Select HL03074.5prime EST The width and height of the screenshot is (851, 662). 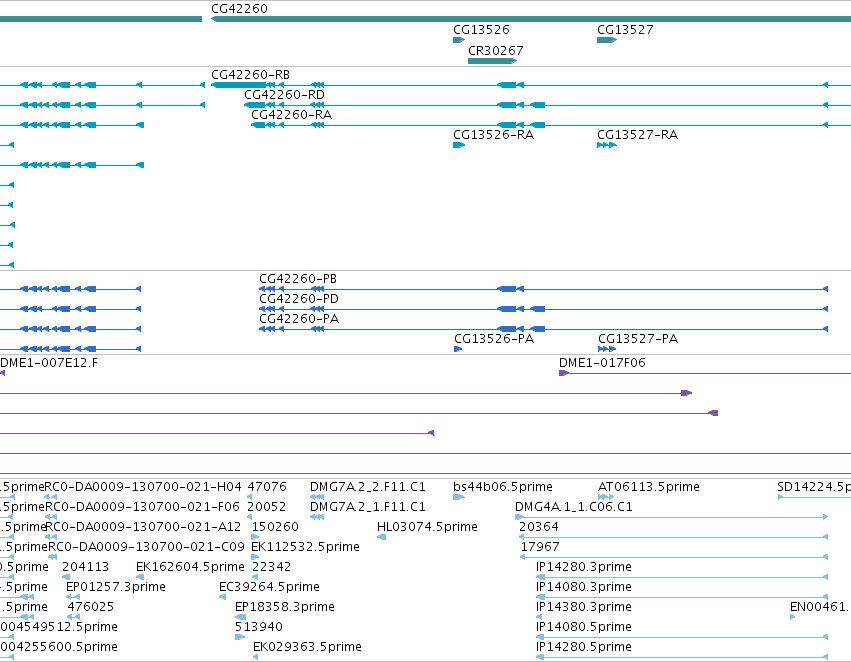point(427,527)
